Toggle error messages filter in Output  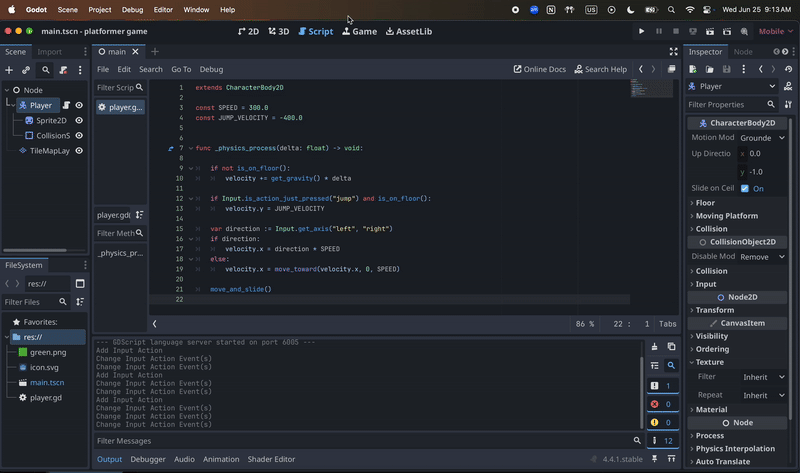661,404
